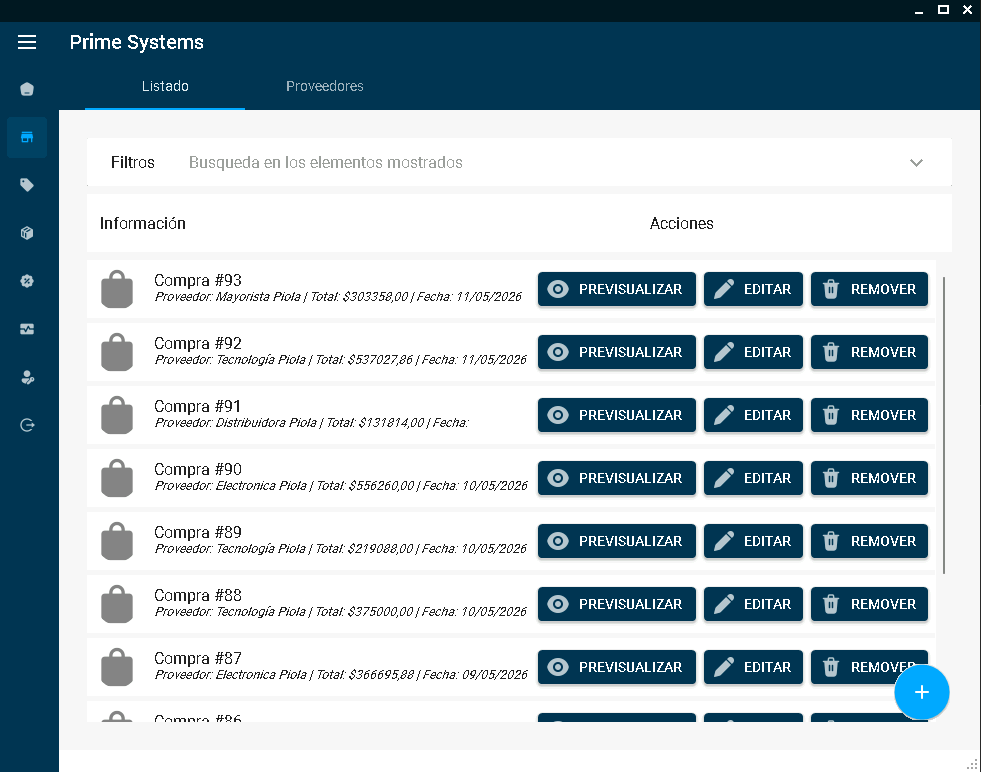This screenshot has width=981, height=772.
Task: Open the hamburger navigation menu
Action: [x=27, y=42]
